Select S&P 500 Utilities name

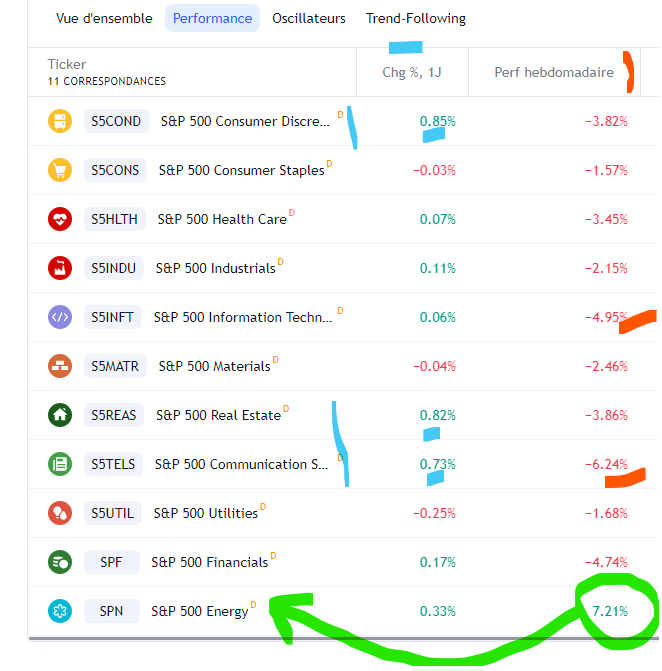(x=206, y=514)
